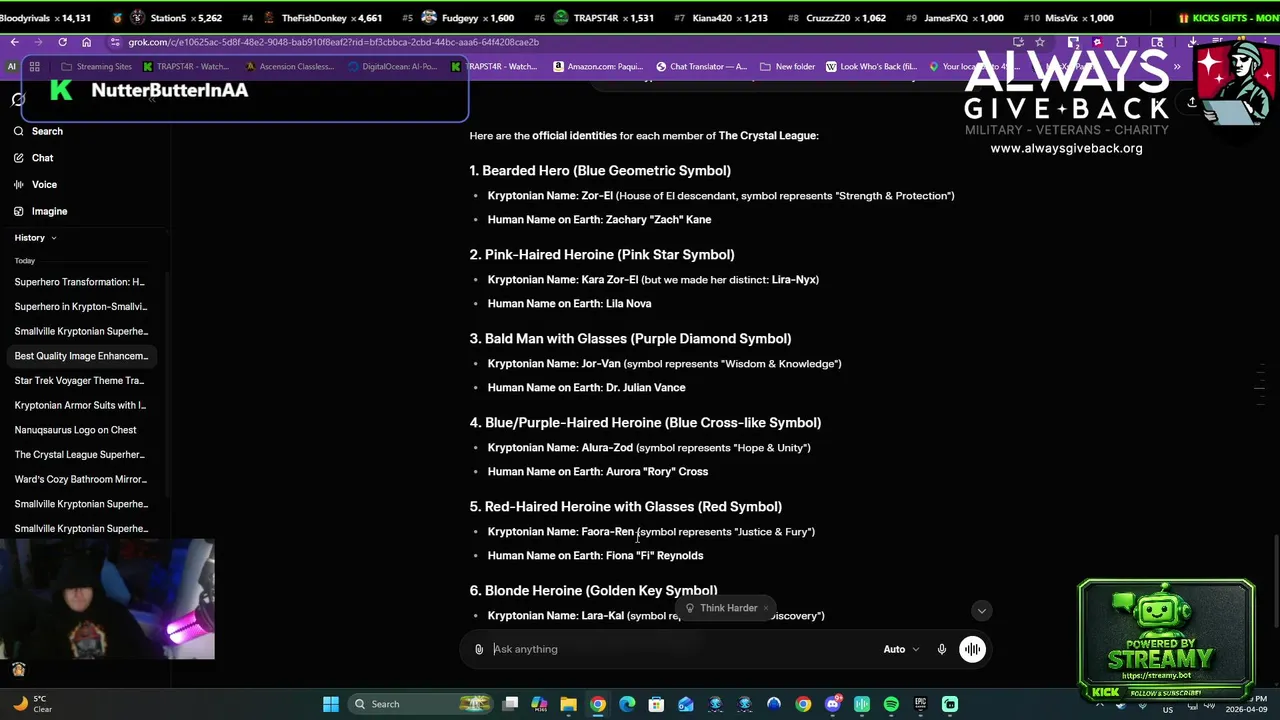The image size is (1280, 720).
Task: Open 'Ward's Cozy Bathroom Mirror...' chat
Action: [x=80, y=479]
